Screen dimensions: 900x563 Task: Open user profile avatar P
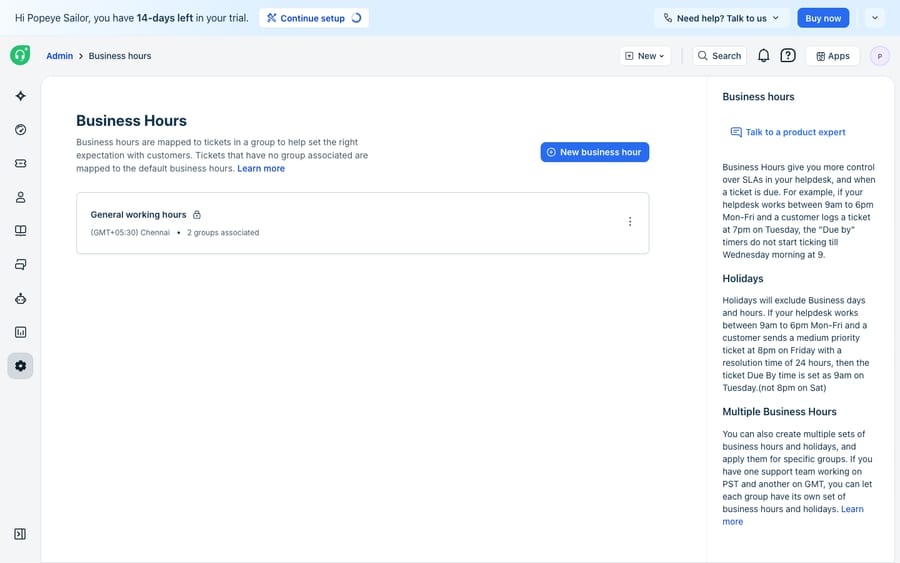(x=880, y=56)
